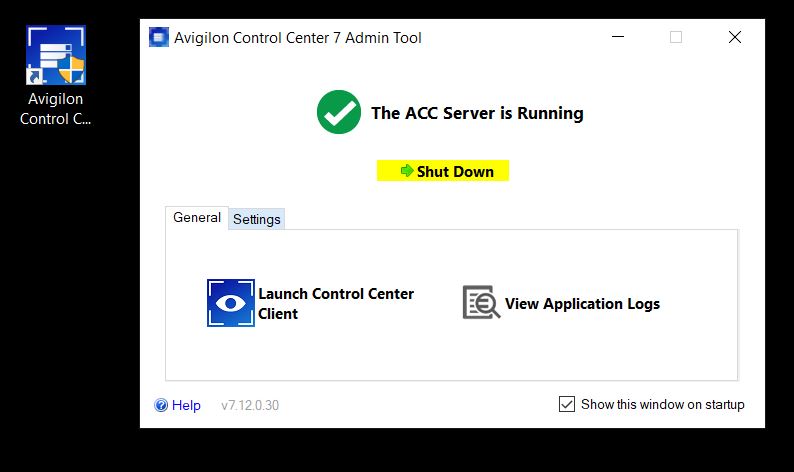Open the Help link text
This screenshot has width=794, height=472.
[186, 405]
